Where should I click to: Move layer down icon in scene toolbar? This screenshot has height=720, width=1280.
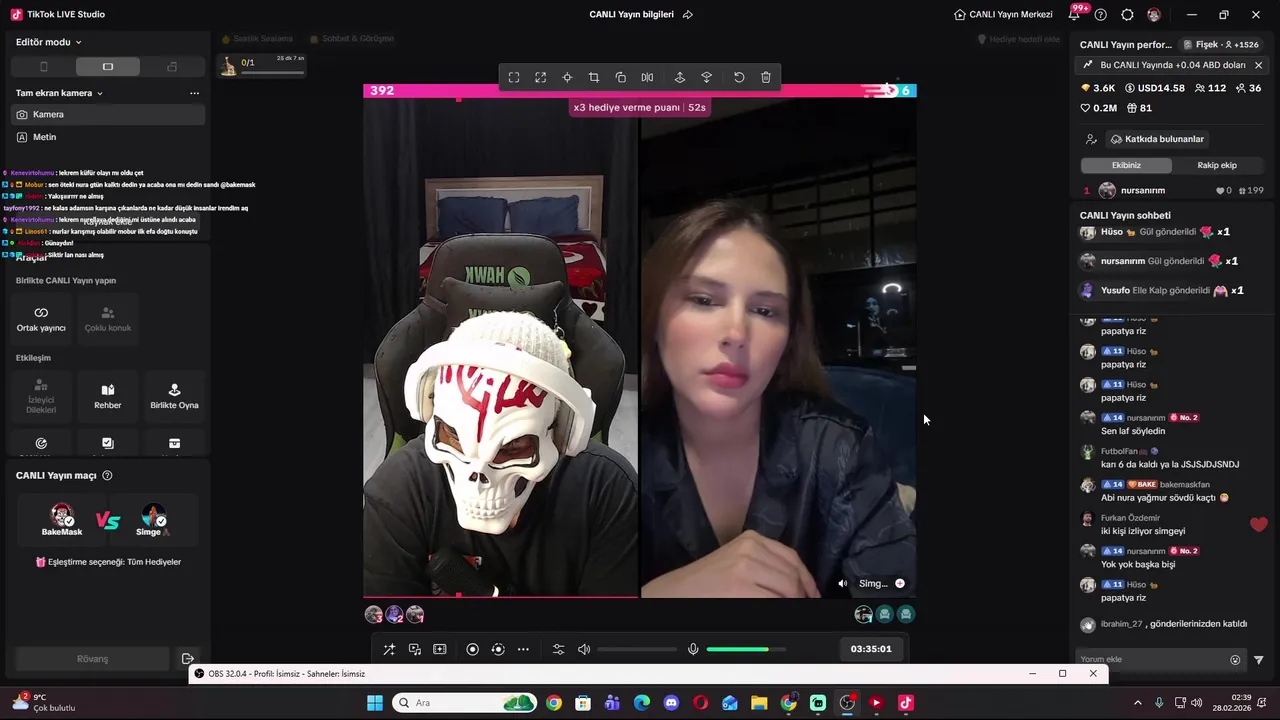pyautogui.click(x=706, y=78)
